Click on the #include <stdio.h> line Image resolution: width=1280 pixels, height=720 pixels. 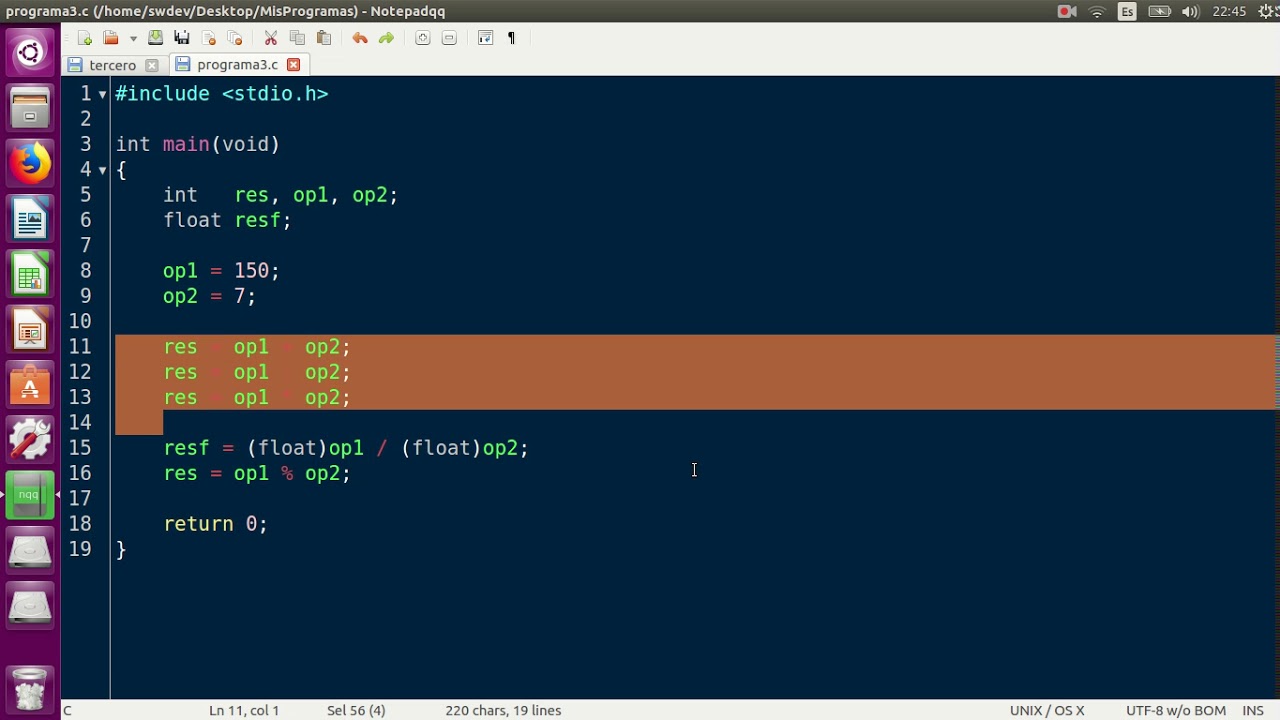click(x=222, y=94)
